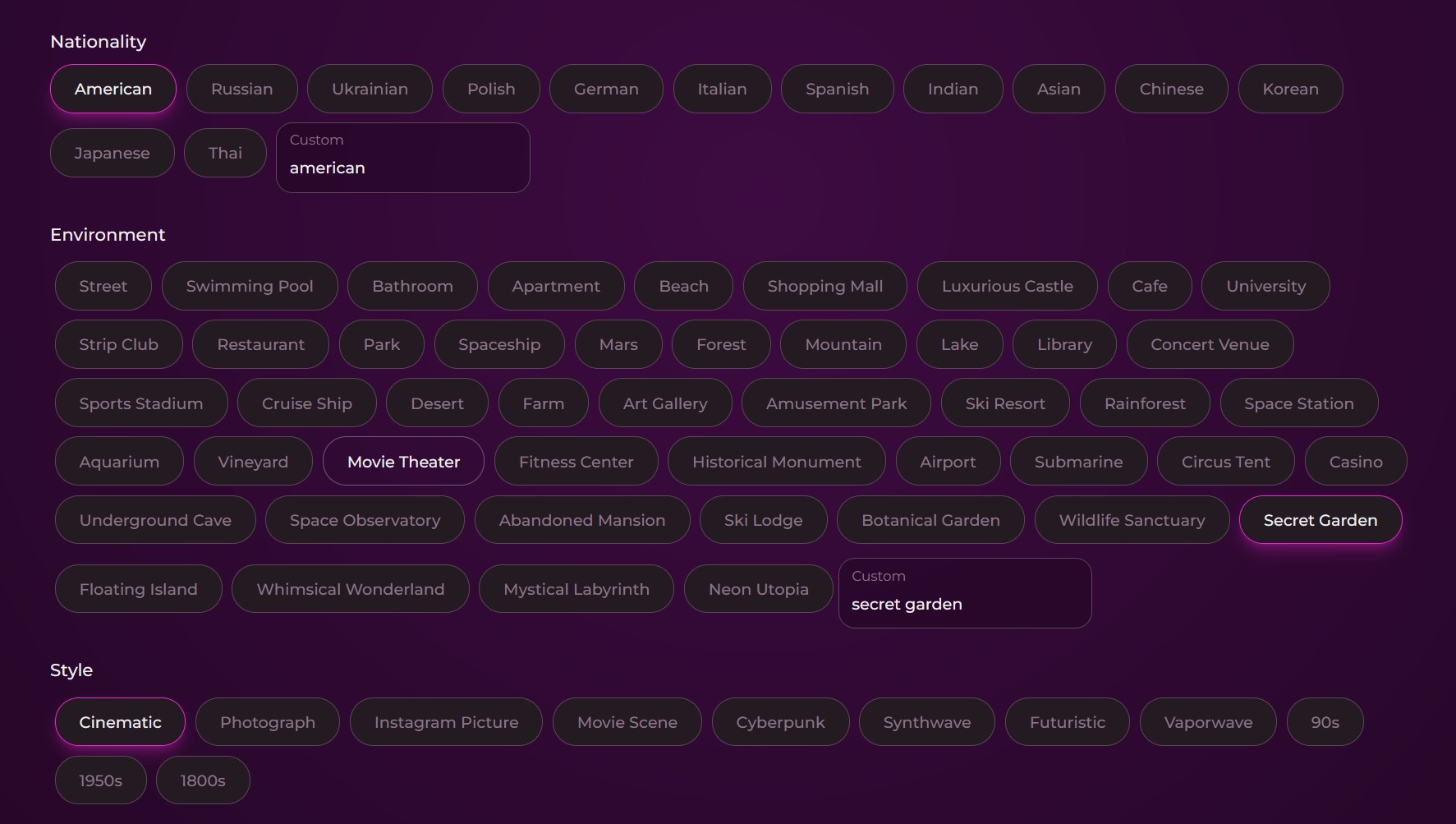Choose the Thai nationality
The width and height of the screenshot is (1456, 824).
pos(225,153)
